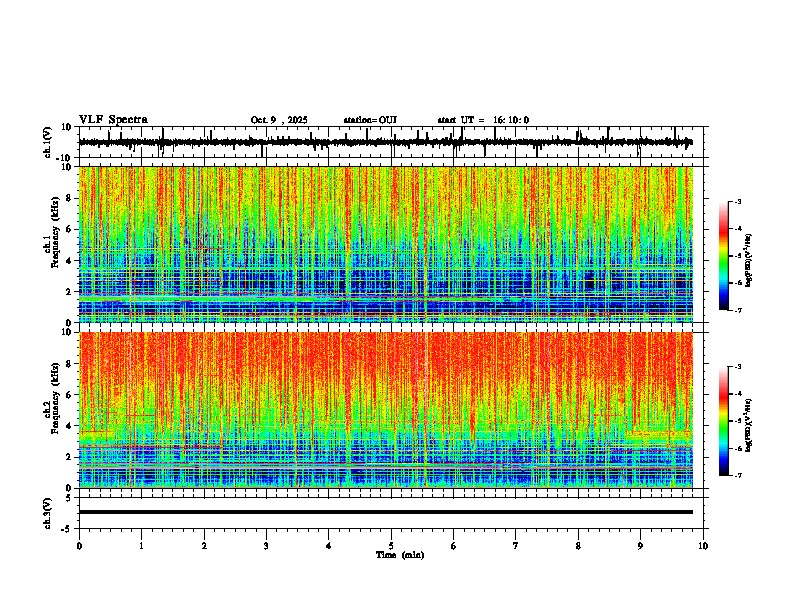Click the "4" kHz tick on ch.2 spectrogram axis

[x=69, y=426]
